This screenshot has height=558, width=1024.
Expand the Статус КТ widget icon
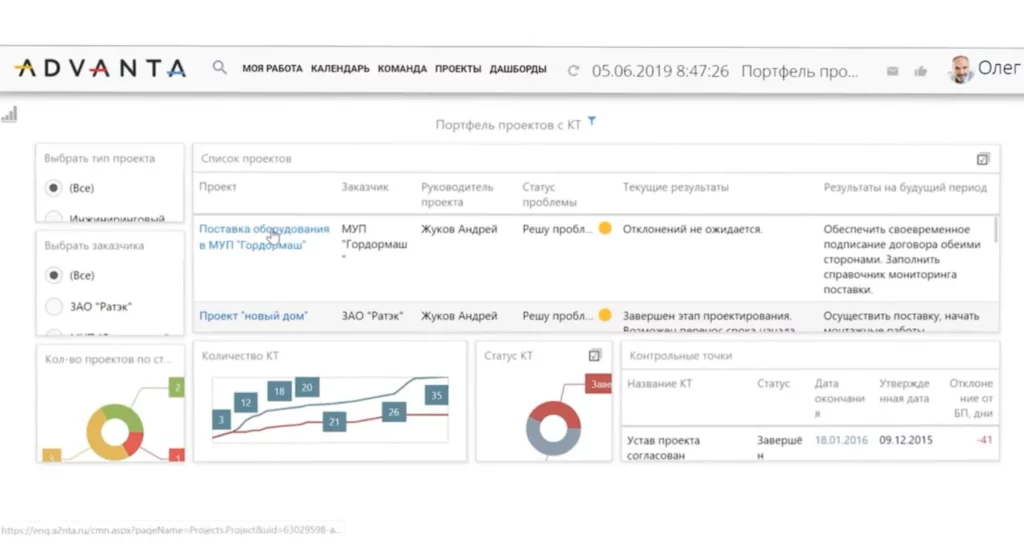595,355
